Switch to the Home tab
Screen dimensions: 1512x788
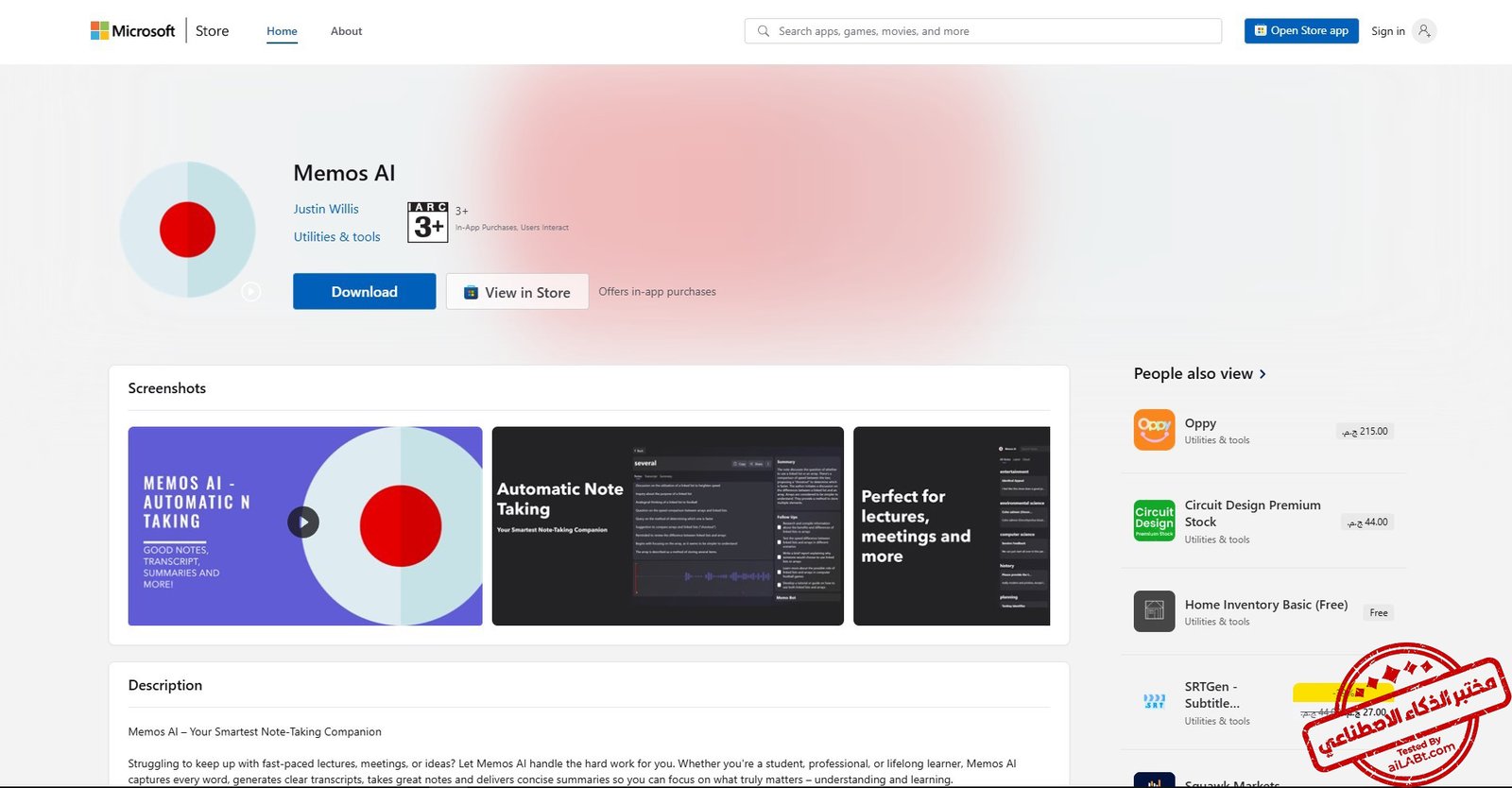point(282,31)
